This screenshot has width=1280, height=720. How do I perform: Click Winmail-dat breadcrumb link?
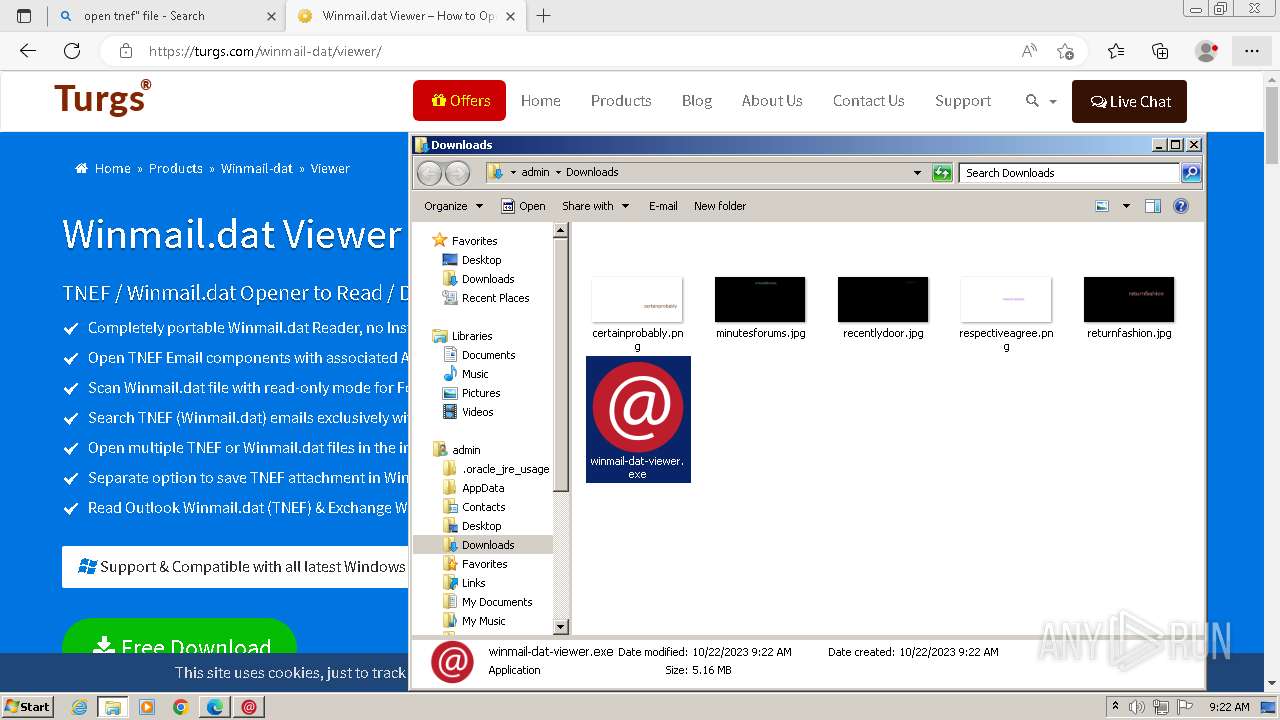coord(257,168)
